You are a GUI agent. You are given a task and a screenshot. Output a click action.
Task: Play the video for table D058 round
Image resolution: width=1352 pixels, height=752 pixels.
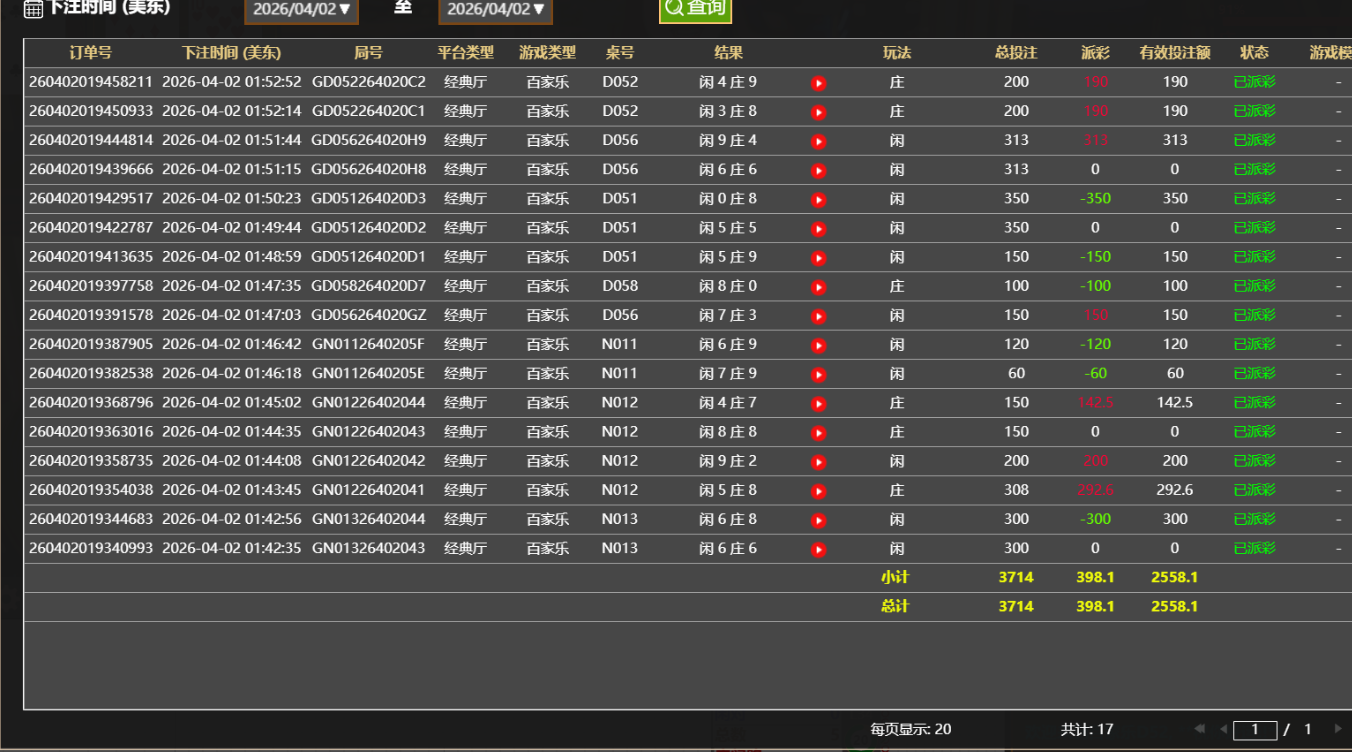coord(818,286)
